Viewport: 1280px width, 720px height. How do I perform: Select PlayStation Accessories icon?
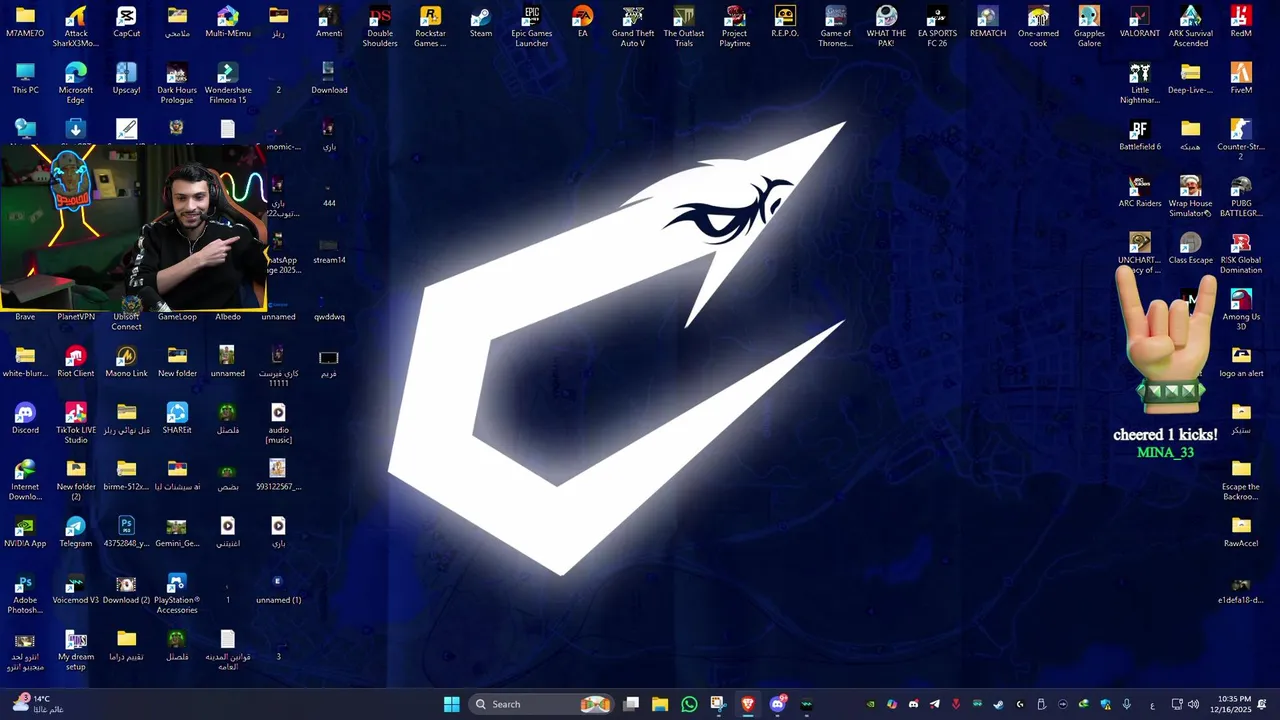[x=177, y=594]
